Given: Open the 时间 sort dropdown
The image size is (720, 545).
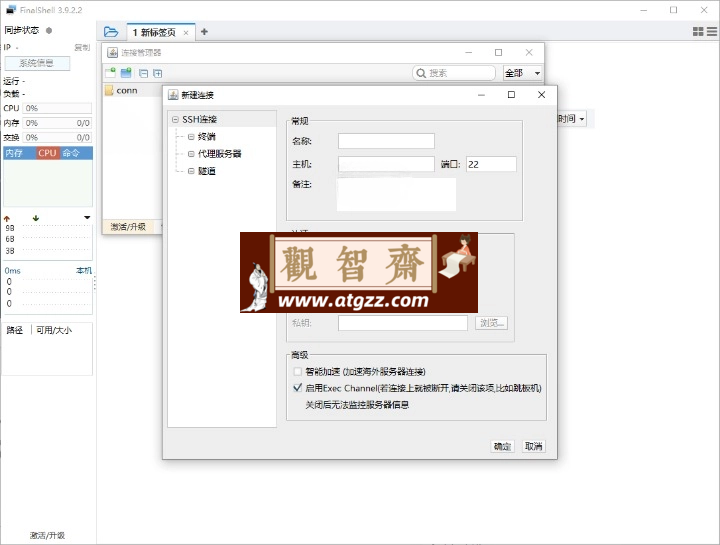Looking at the screenshot, I should [572, 119].
